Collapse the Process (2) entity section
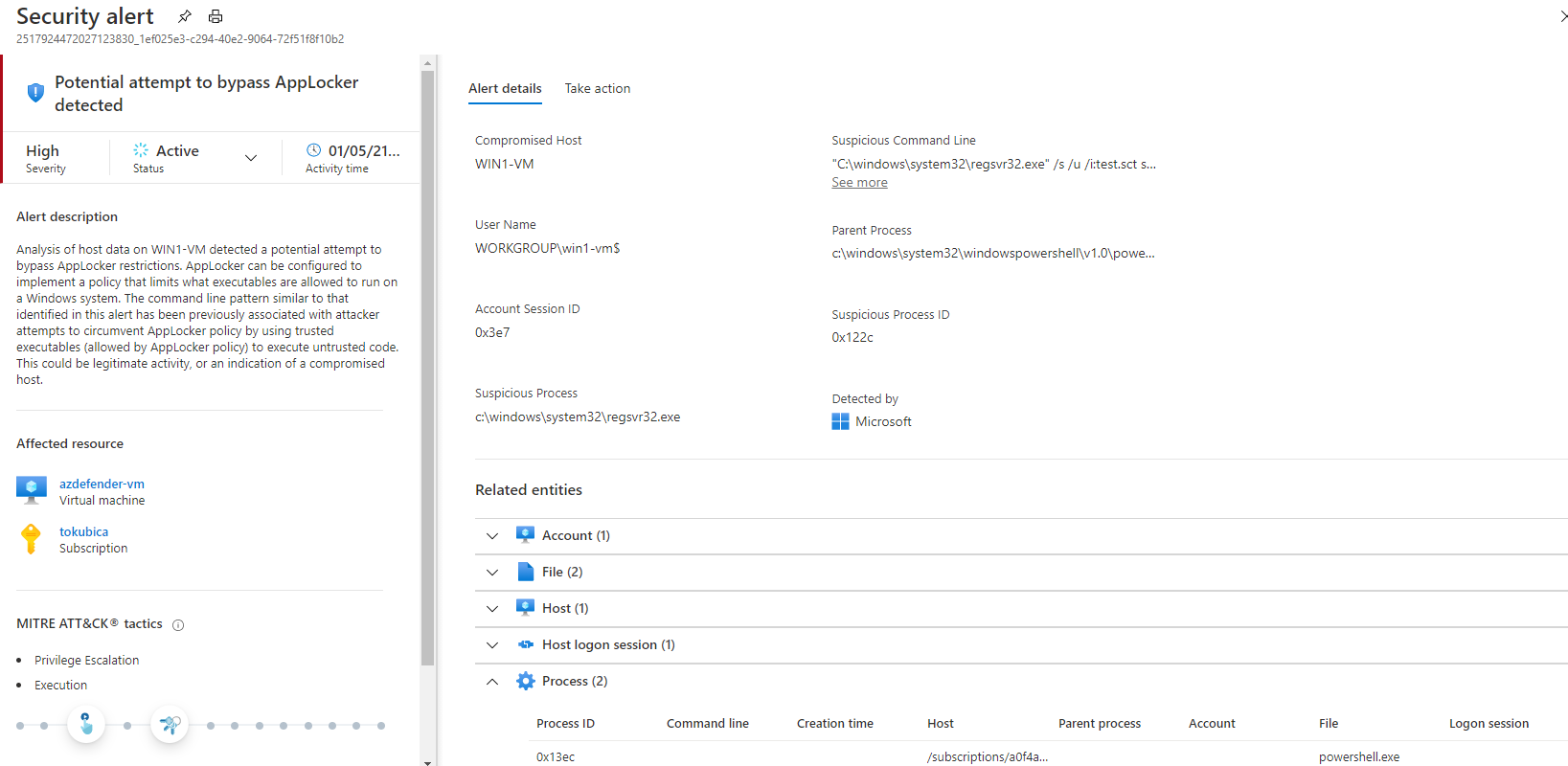Viewport: 1568px width, 766px height. click(x=492, y=682)
